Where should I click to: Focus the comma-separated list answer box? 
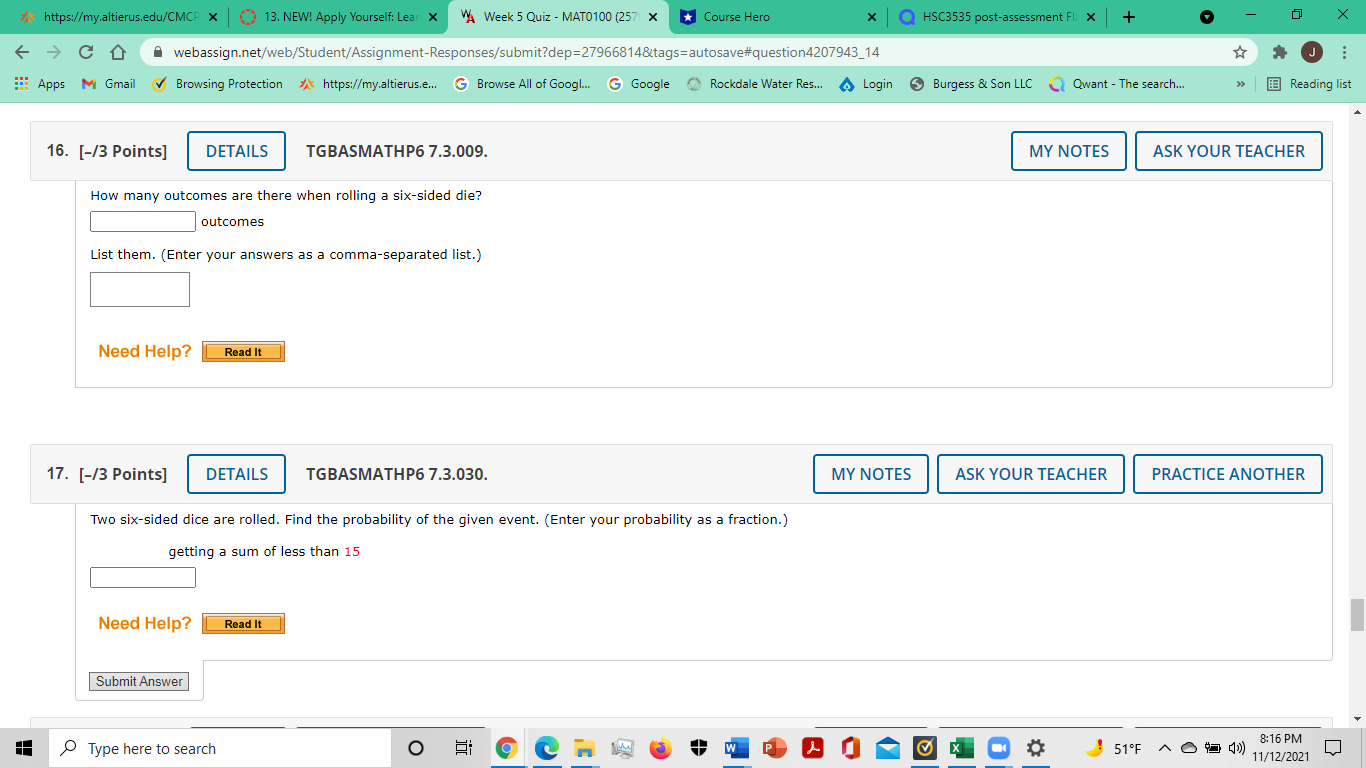click(x=140, y=290)
